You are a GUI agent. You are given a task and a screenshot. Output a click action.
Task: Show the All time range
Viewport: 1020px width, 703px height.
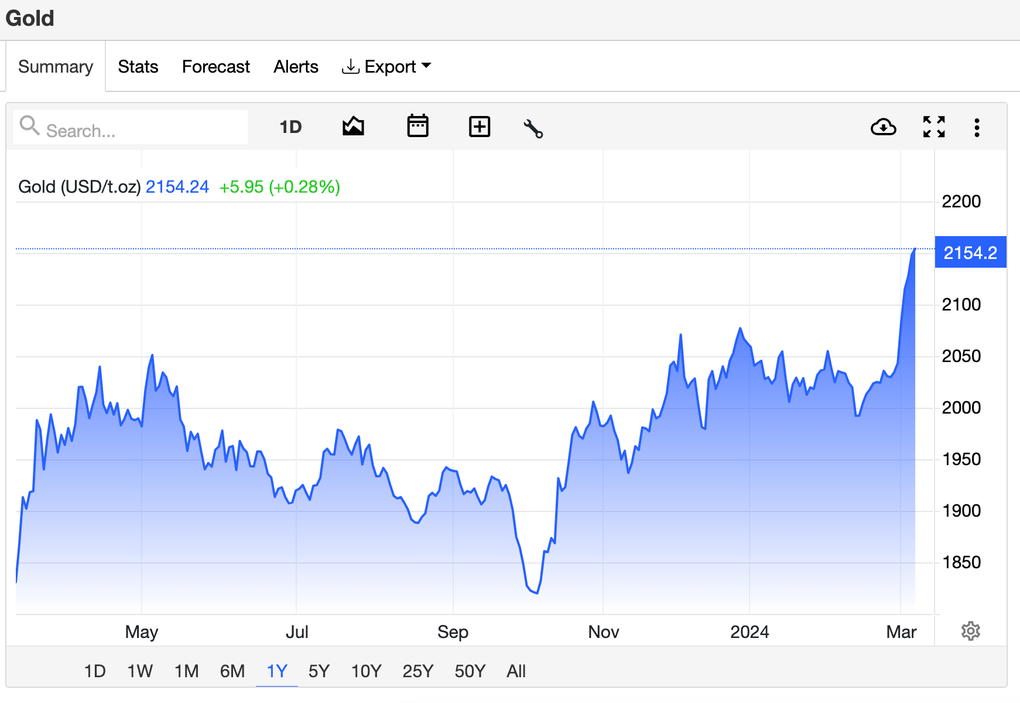click(516, 671)
